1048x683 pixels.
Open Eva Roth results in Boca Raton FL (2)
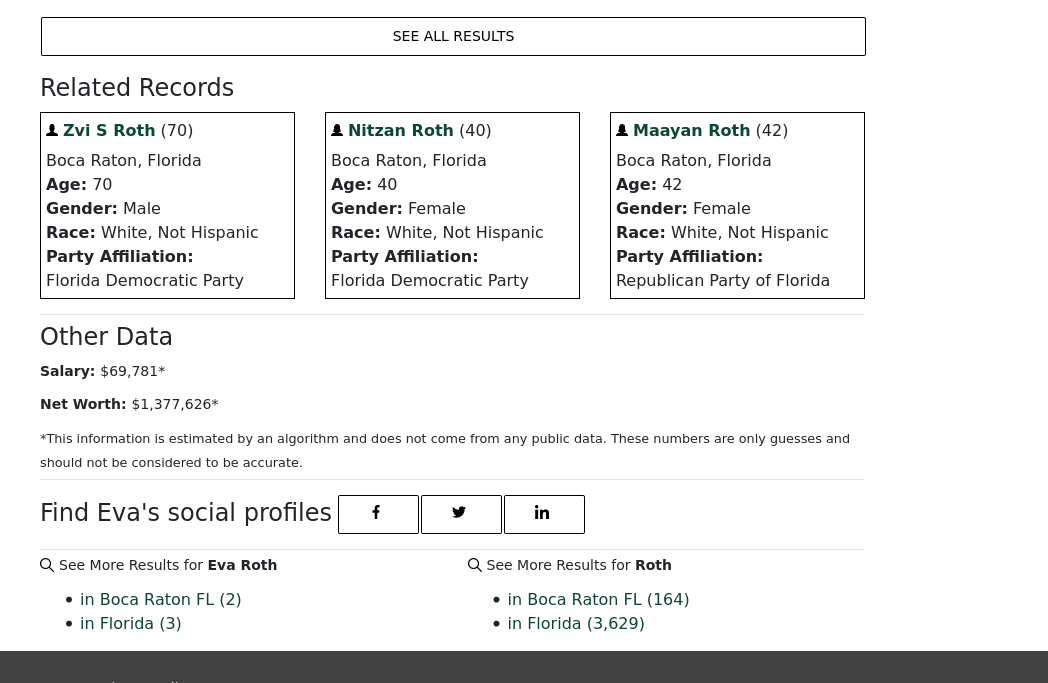click(x=160, y=599)
